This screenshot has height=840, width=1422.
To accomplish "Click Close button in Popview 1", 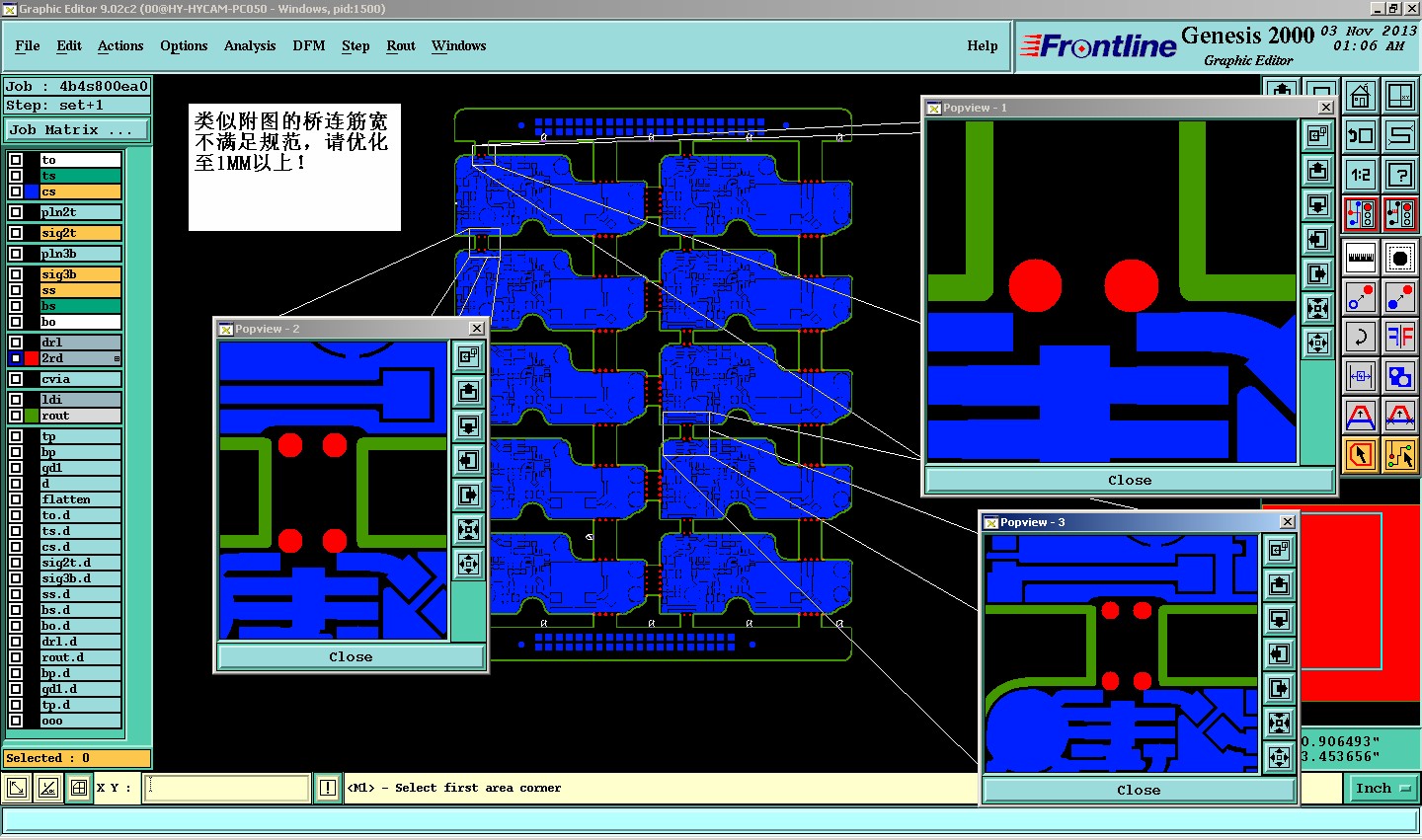I will pyautogui.click(x=1130, y=480).
